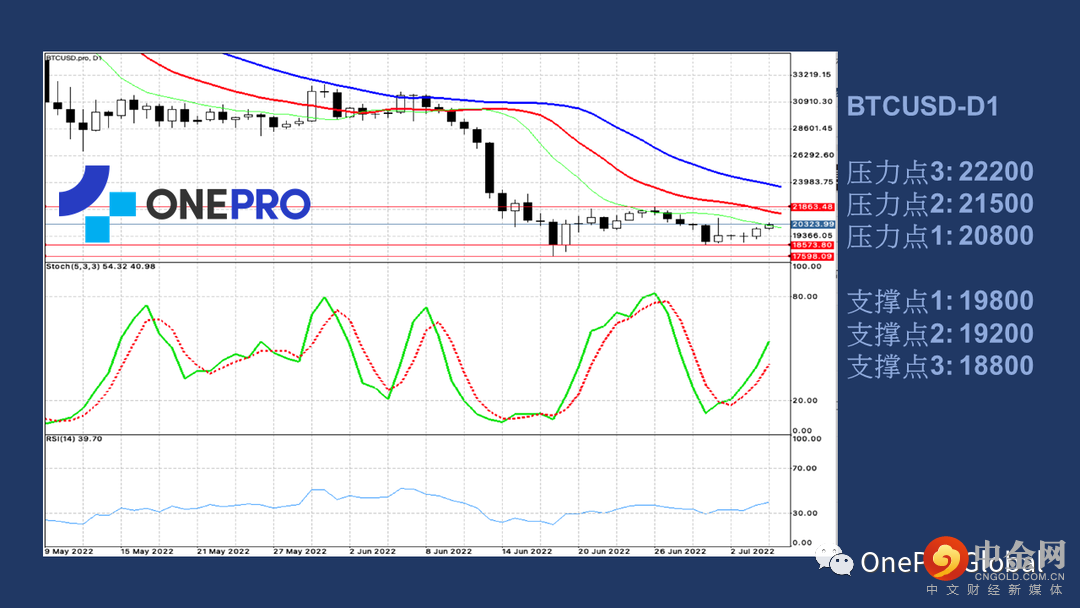Screen dimensions: 1080x608
Task: Select support level 支撑点3: 18800
Action: pyautogui.click(x=940, y=365)
